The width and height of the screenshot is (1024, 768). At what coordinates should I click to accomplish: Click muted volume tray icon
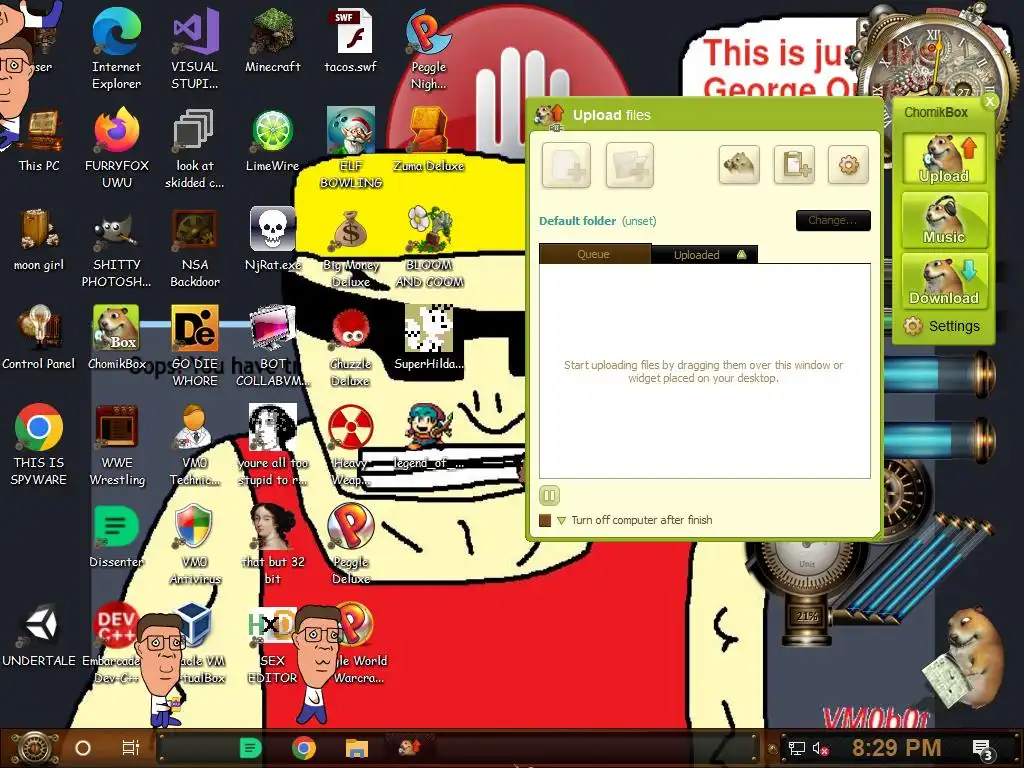click(820, 749)
